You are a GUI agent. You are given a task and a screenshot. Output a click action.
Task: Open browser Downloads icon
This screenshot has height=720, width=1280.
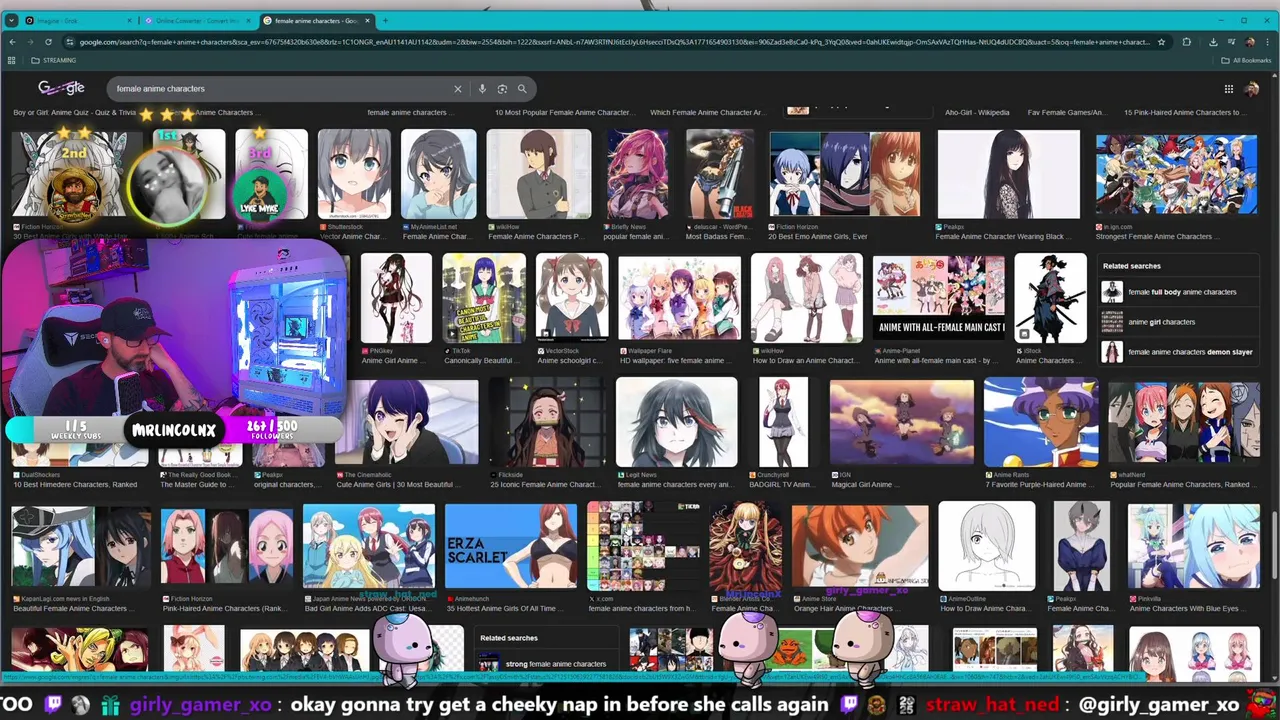point(1213,42)
